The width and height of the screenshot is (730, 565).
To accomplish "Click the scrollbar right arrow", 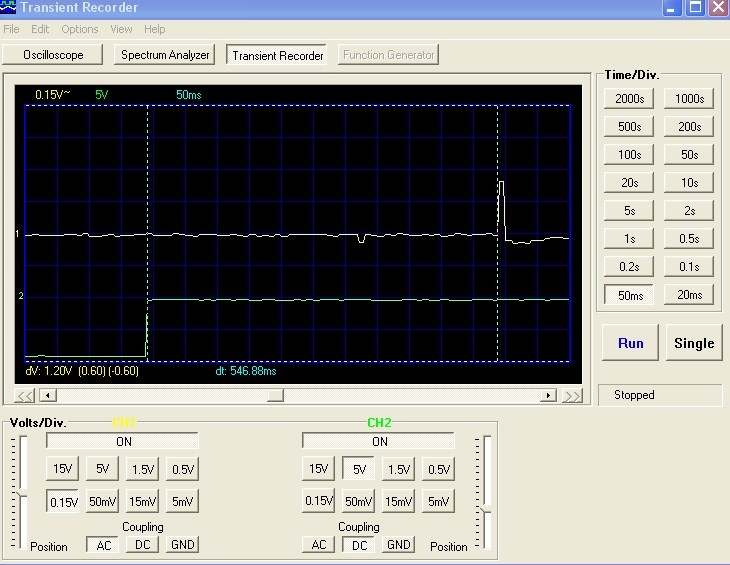I will (548, 396).
